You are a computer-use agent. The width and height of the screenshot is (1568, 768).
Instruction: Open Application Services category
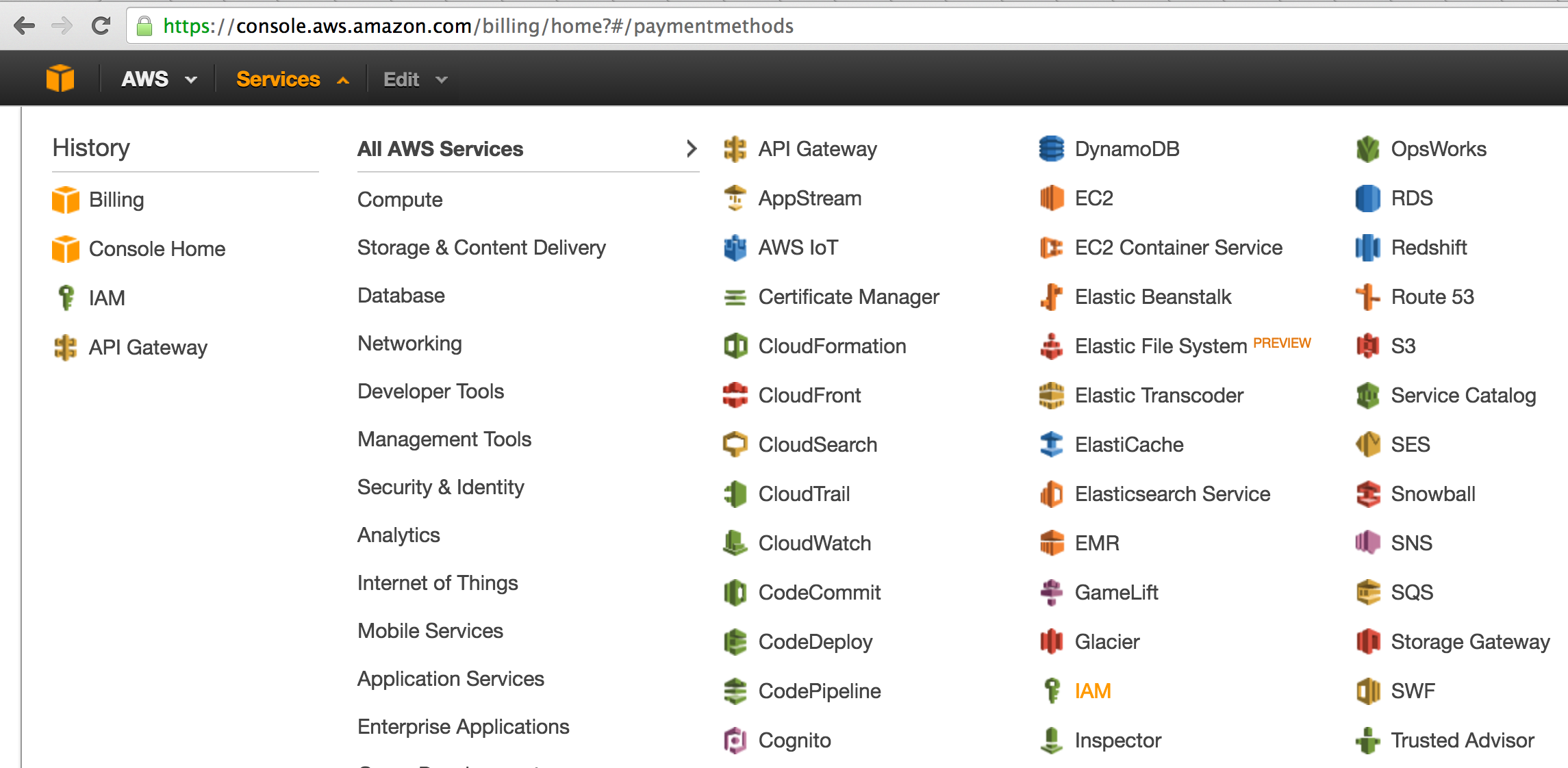[x=451, y=678]
